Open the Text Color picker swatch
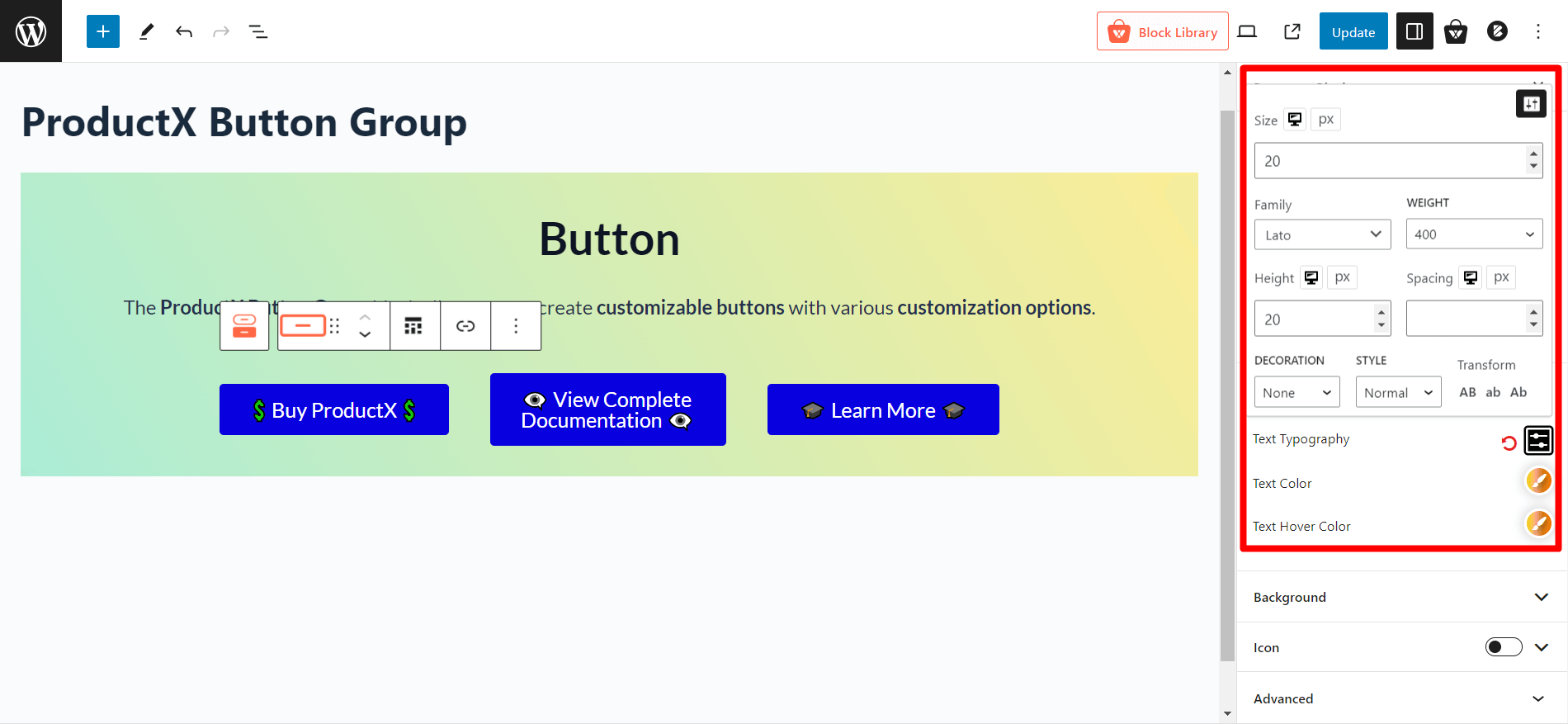Viewport: 1568px width, 724px height. pyautogui.click(x=1538, y=480)
